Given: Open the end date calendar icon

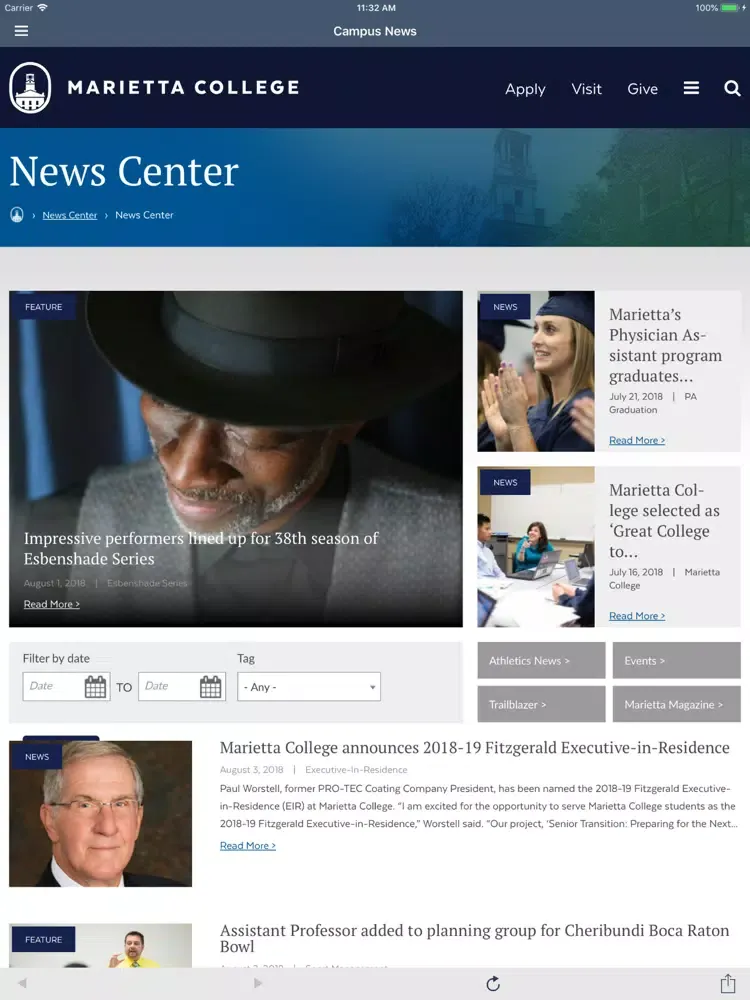Looking at the screenshot, I should [x=210, y=687].
